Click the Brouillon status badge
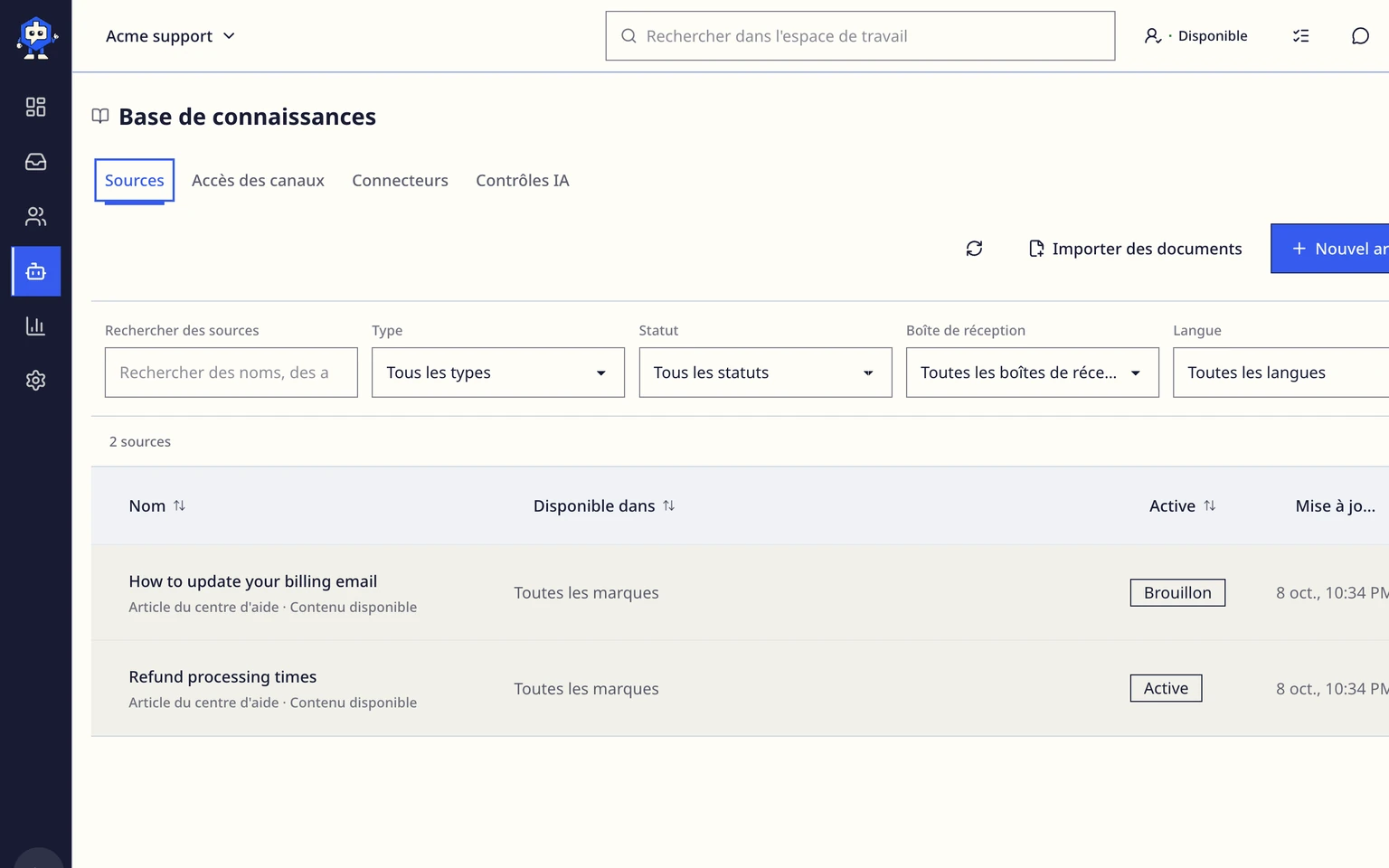The height and width of the screenshot is (868, 1389). pyautogui.click(x=1177, y=593)
